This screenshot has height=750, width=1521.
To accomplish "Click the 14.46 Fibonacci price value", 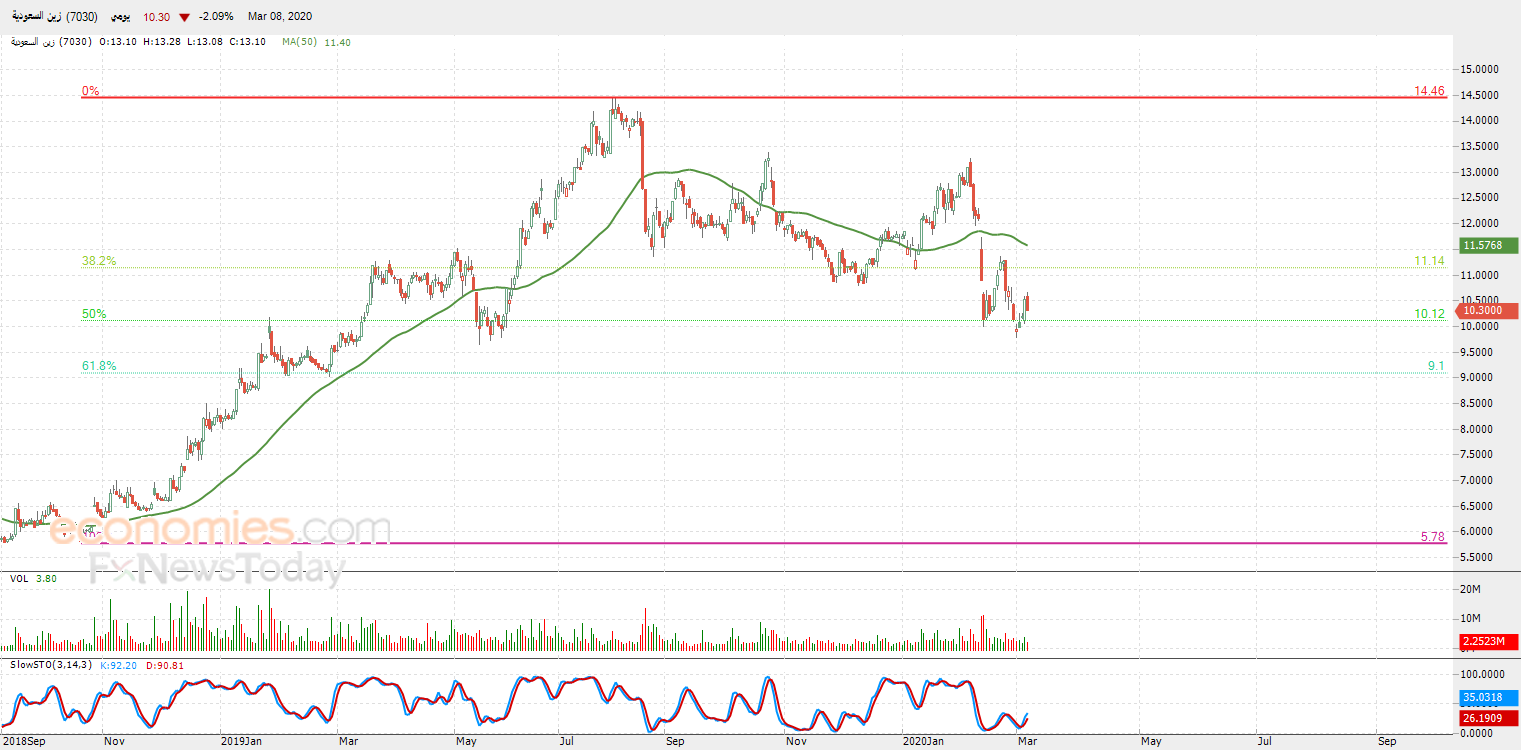I will point(1429,90).
